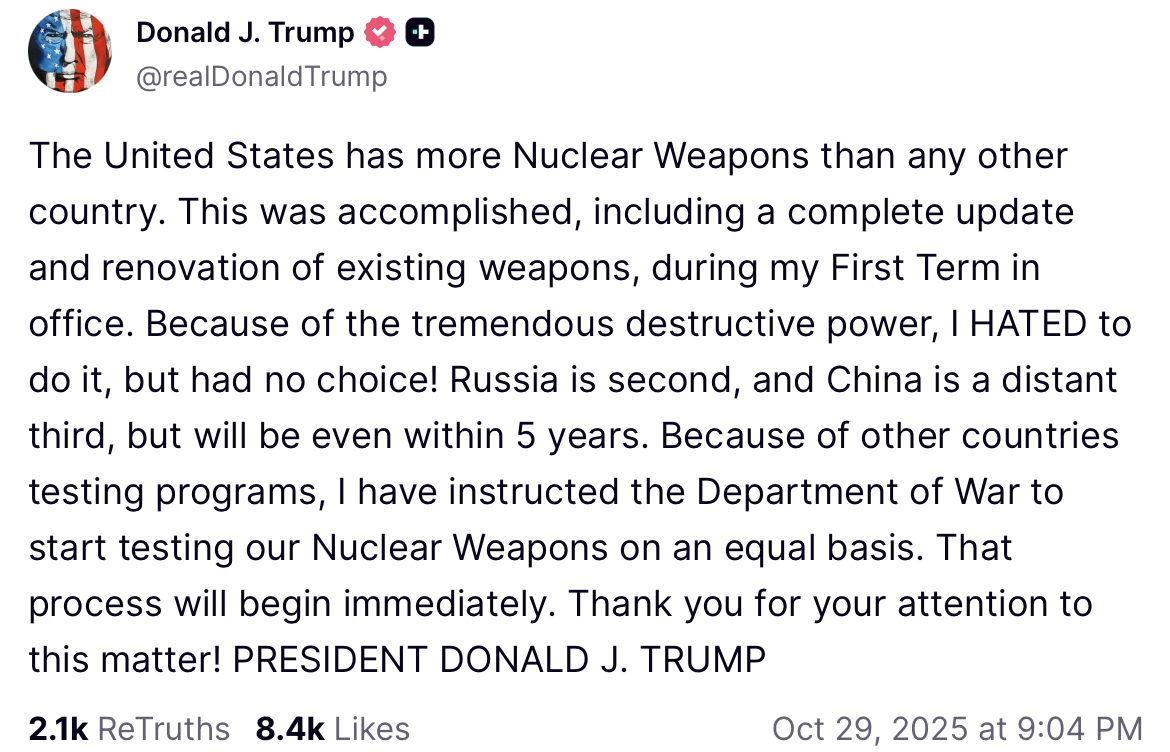
Task: Click the red verified checkmark badge
Action: pyautogui.click(x=380, y=33)
